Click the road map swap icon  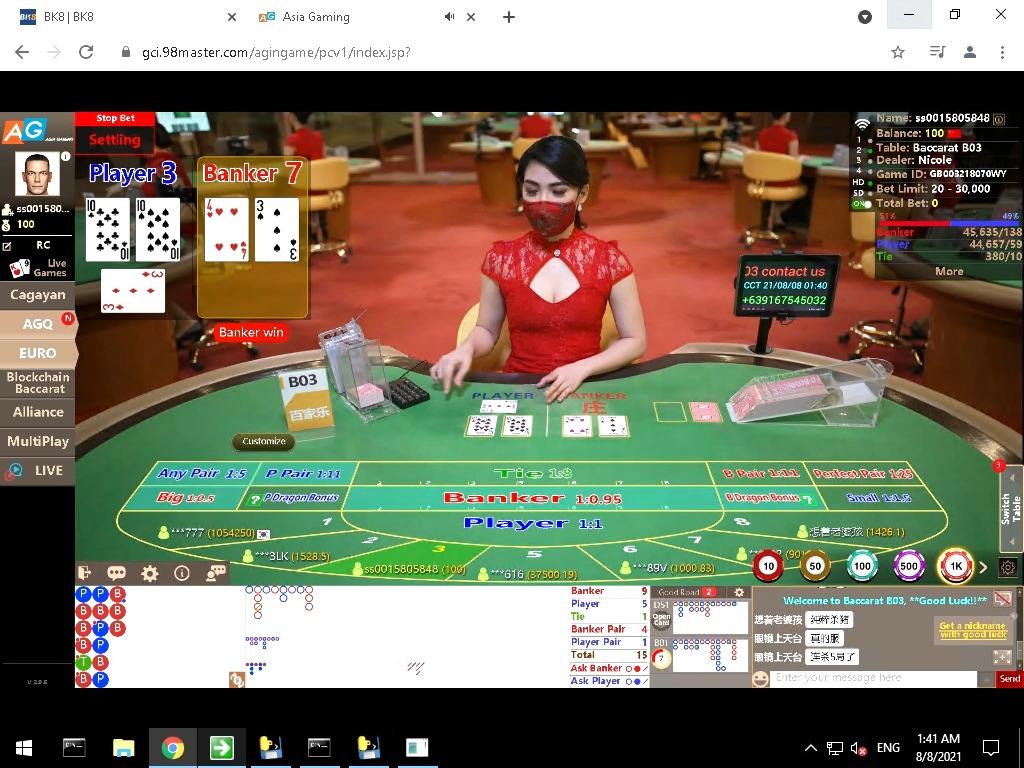(237, 679)
